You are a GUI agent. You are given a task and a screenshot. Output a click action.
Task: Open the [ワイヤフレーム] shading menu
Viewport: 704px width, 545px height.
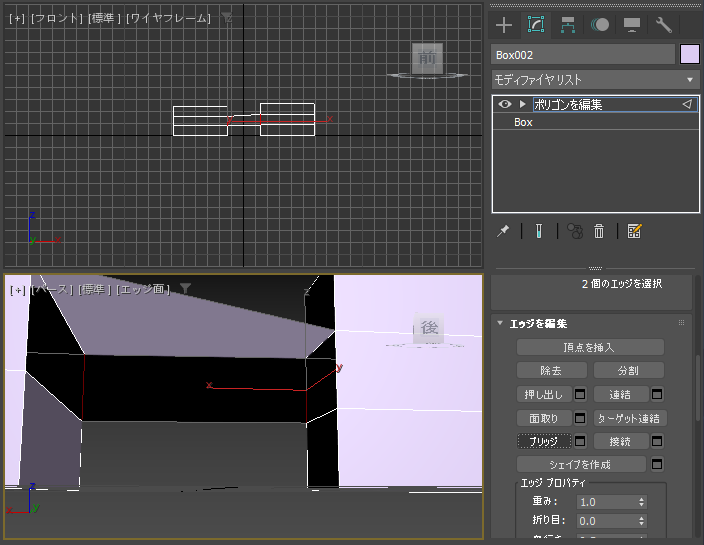click(168, 18)
